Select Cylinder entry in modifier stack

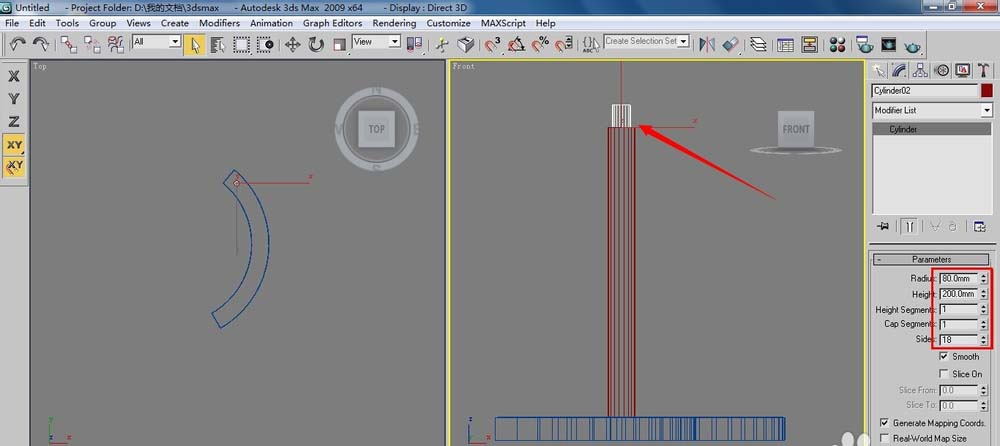click(932, 129)
